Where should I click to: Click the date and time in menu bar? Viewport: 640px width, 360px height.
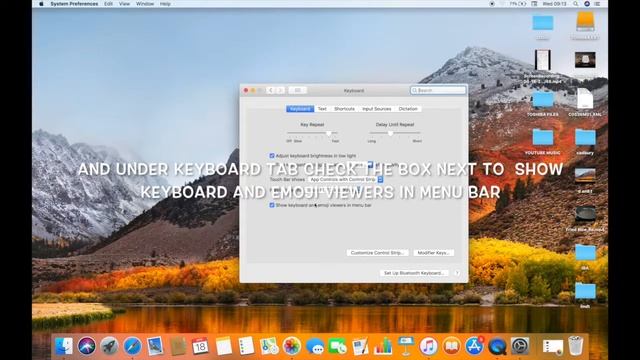tap(554, 4)
